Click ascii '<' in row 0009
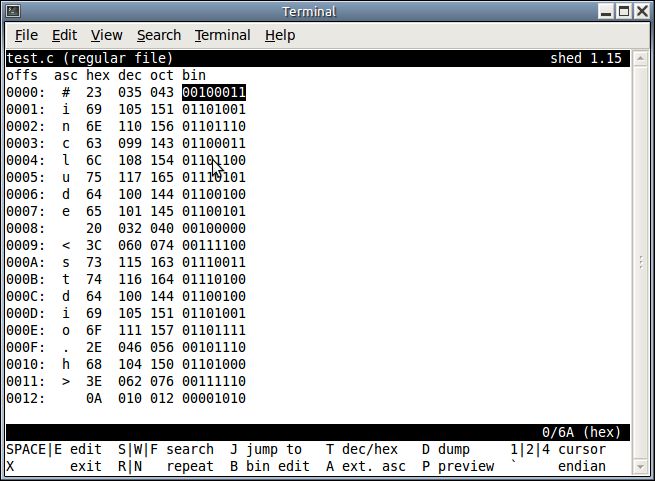 [x=66, y=245]
